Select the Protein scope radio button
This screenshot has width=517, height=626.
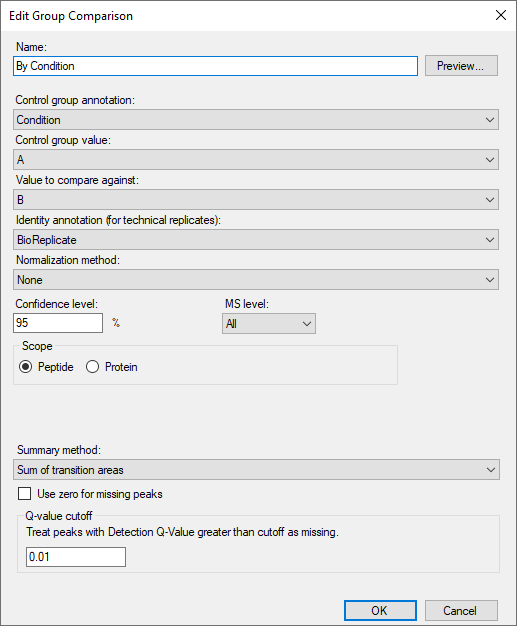(x=92, y=366)
